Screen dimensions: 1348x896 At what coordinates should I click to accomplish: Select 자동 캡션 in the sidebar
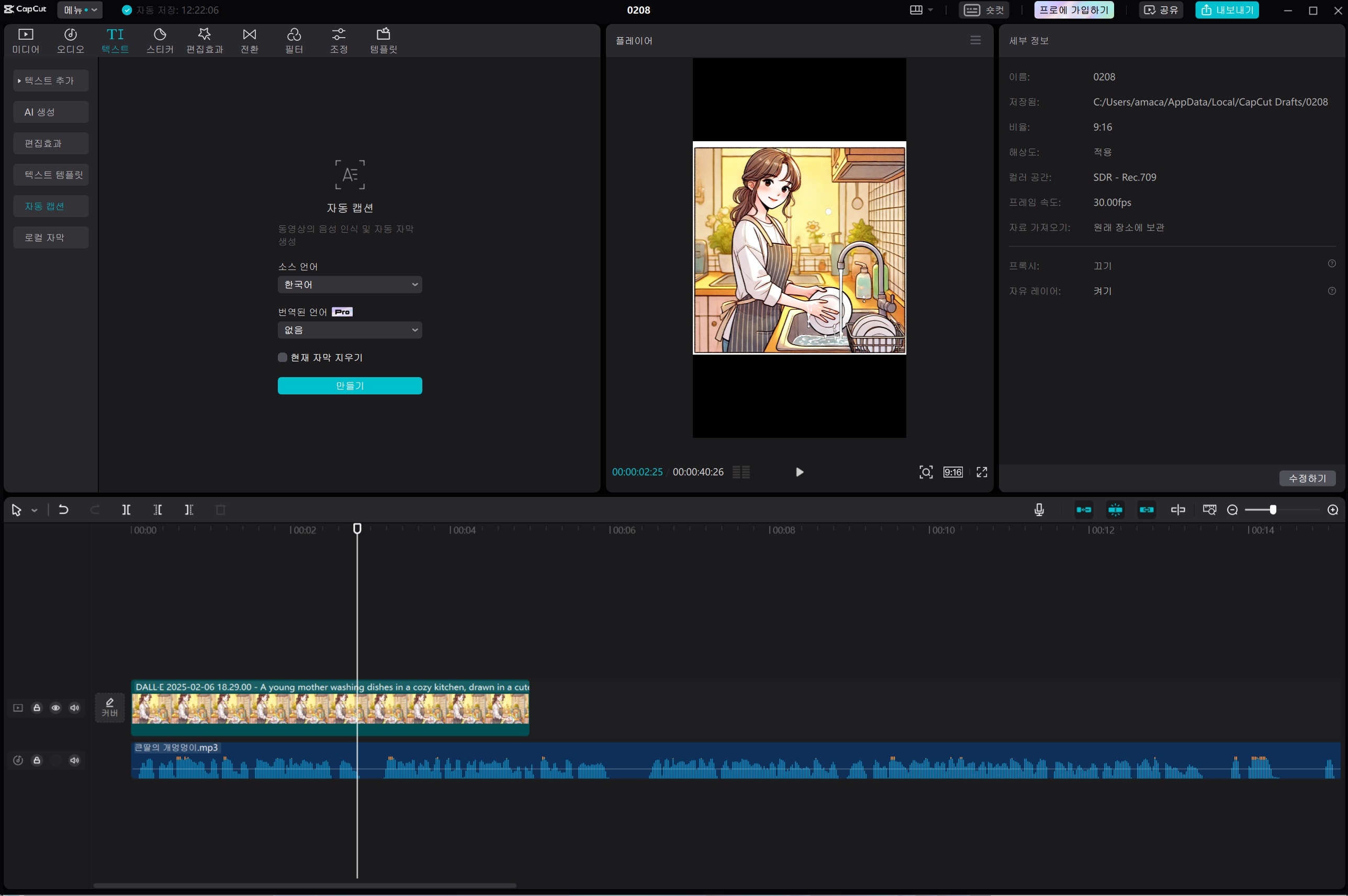click(x=51, y=206)
